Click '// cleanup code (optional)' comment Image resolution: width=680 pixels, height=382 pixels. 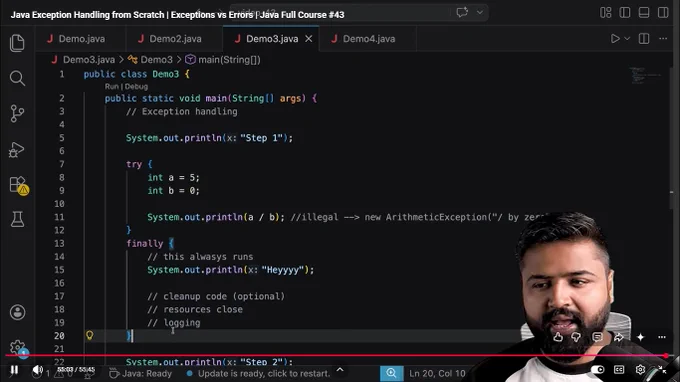[x=216, y=296]
